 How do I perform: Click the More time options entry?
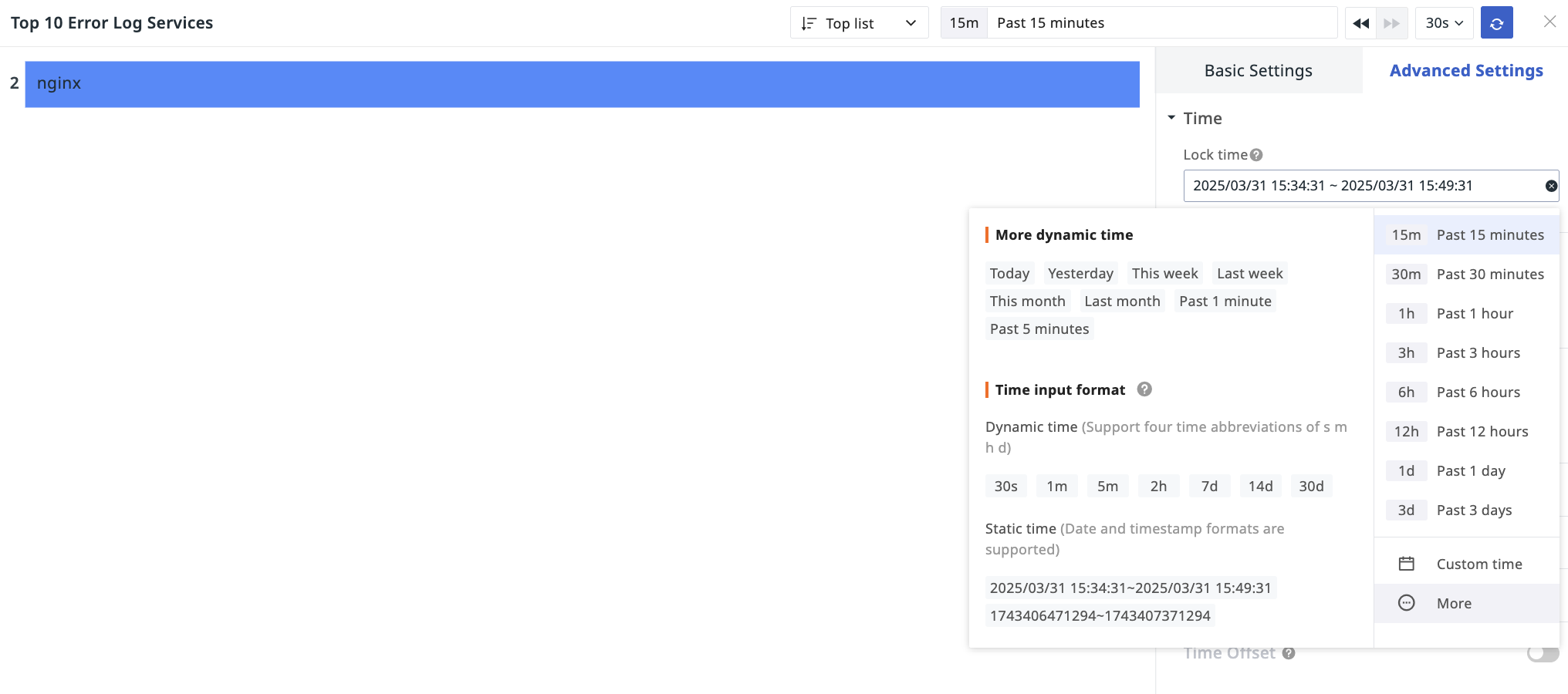coord(1467,603)
